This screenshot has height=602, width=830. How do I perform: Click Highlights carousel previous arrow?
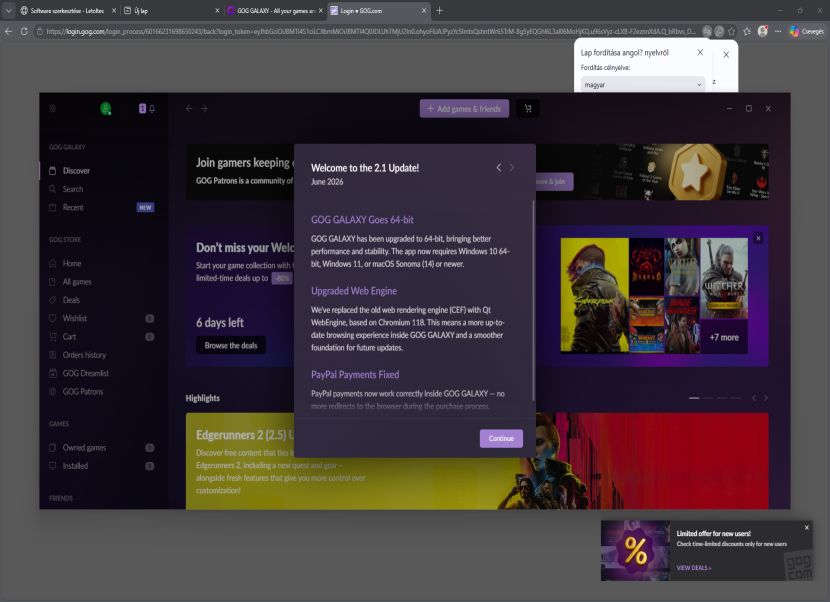(754, 398)
